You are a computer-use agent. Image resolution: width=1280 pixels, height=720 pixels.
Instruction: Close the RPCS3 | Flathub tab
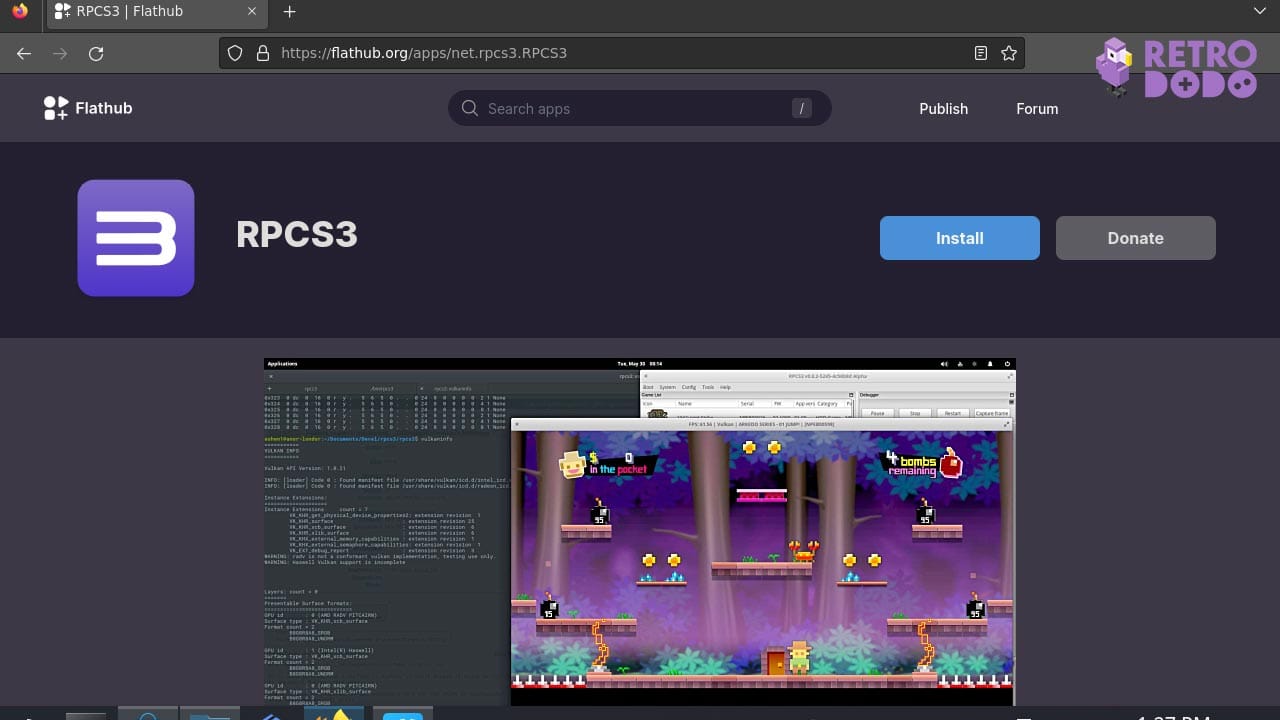coord(253,12)
